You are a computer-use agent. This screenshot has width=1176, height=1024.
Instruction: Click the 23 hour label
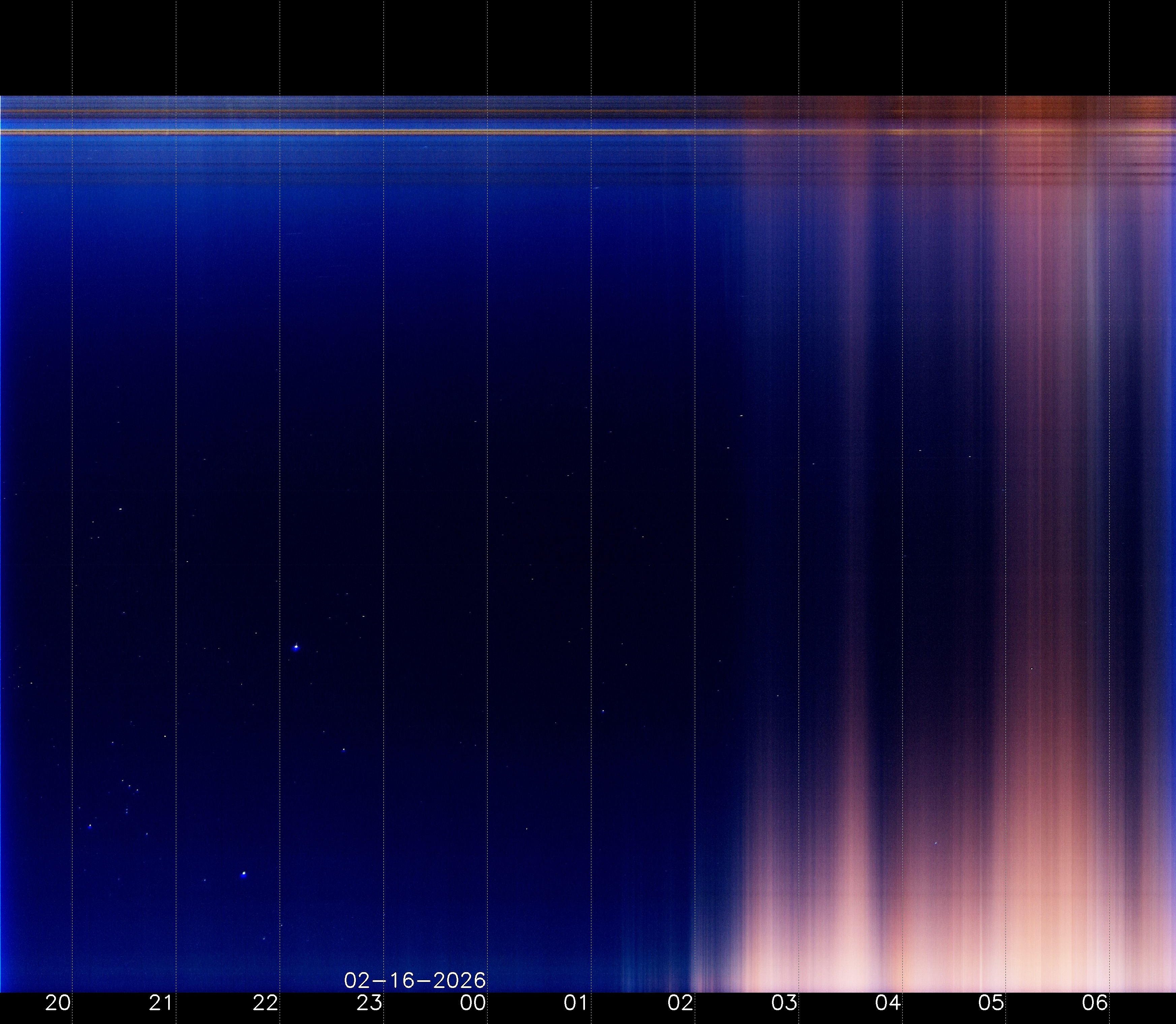pyautogui.click(x=369, y=1003)
